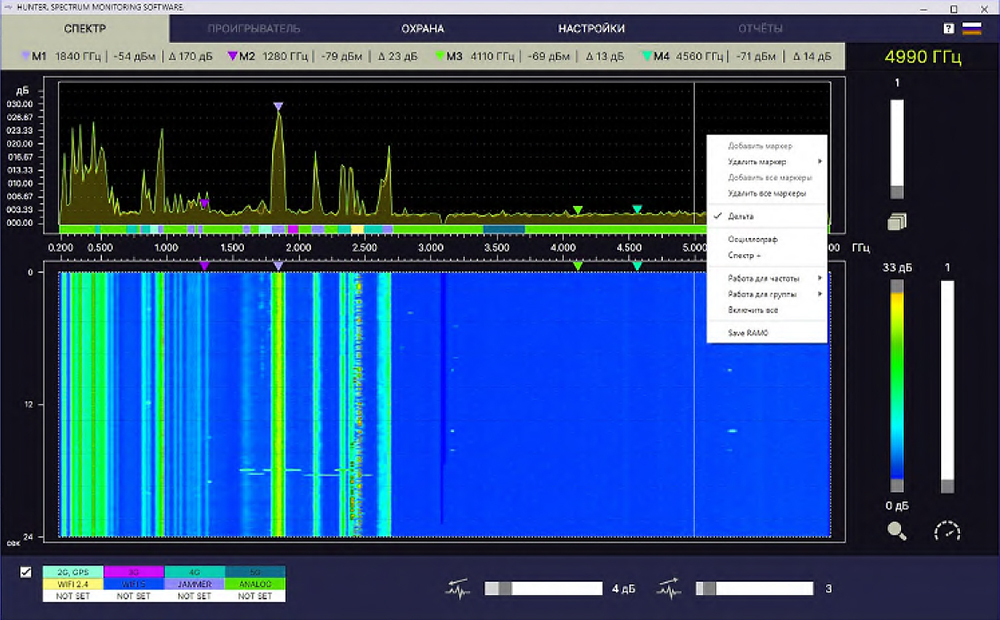1000x620 pixels.
Task: Click the M3 green marker triangle in header
Action: 440,57
